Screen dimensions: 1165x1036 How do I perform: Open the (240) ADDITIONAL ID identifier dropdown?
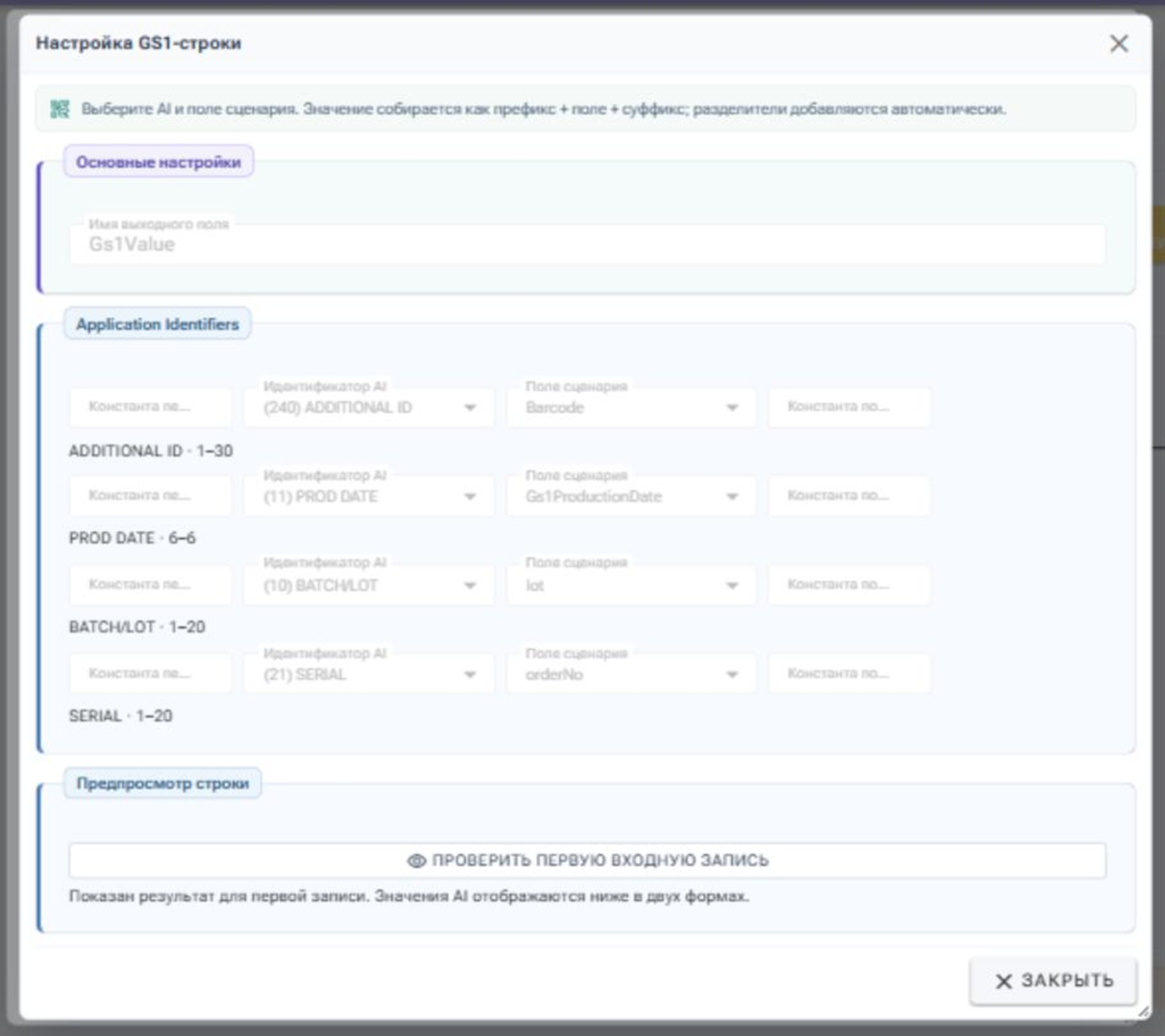pyautogui.click(x=370, y=408)
